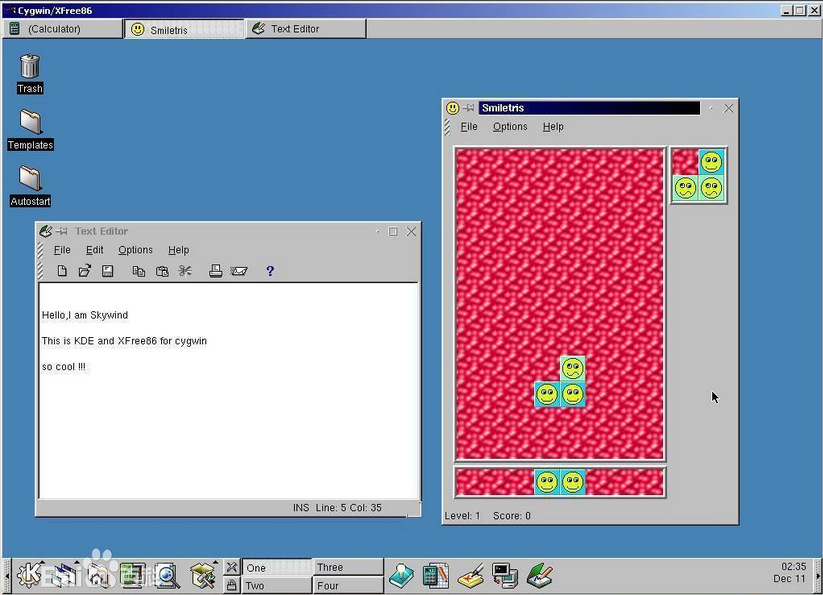Image resolution: width=823 pixels, height=595 pixels.
Task: Click the next piece preview in Smiletris
Action: (699, 175)
